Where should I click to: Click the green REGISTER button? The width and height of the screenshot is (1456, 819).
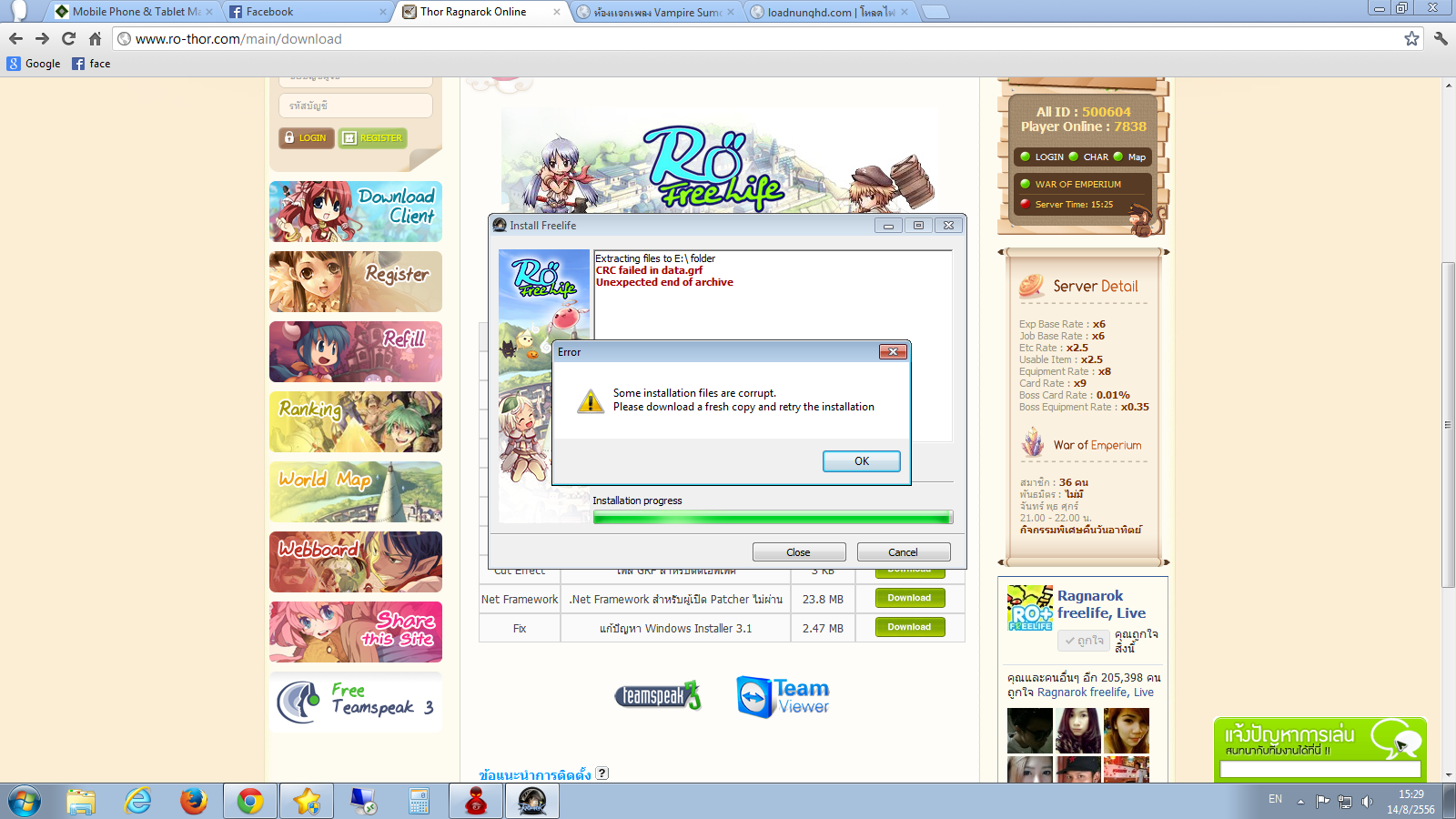tap(373, 138)
